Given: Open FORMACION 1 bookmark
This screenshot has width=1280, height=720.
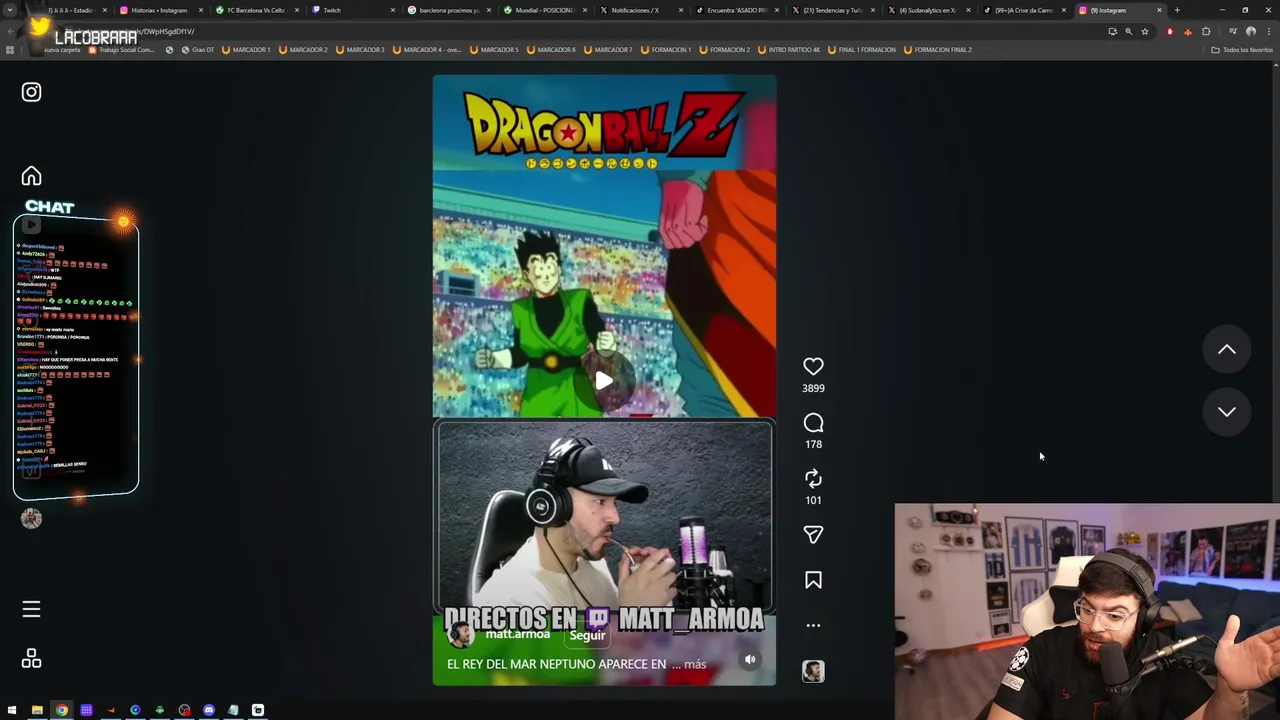Looking at the screenshot, I should (x=666, y=50).
